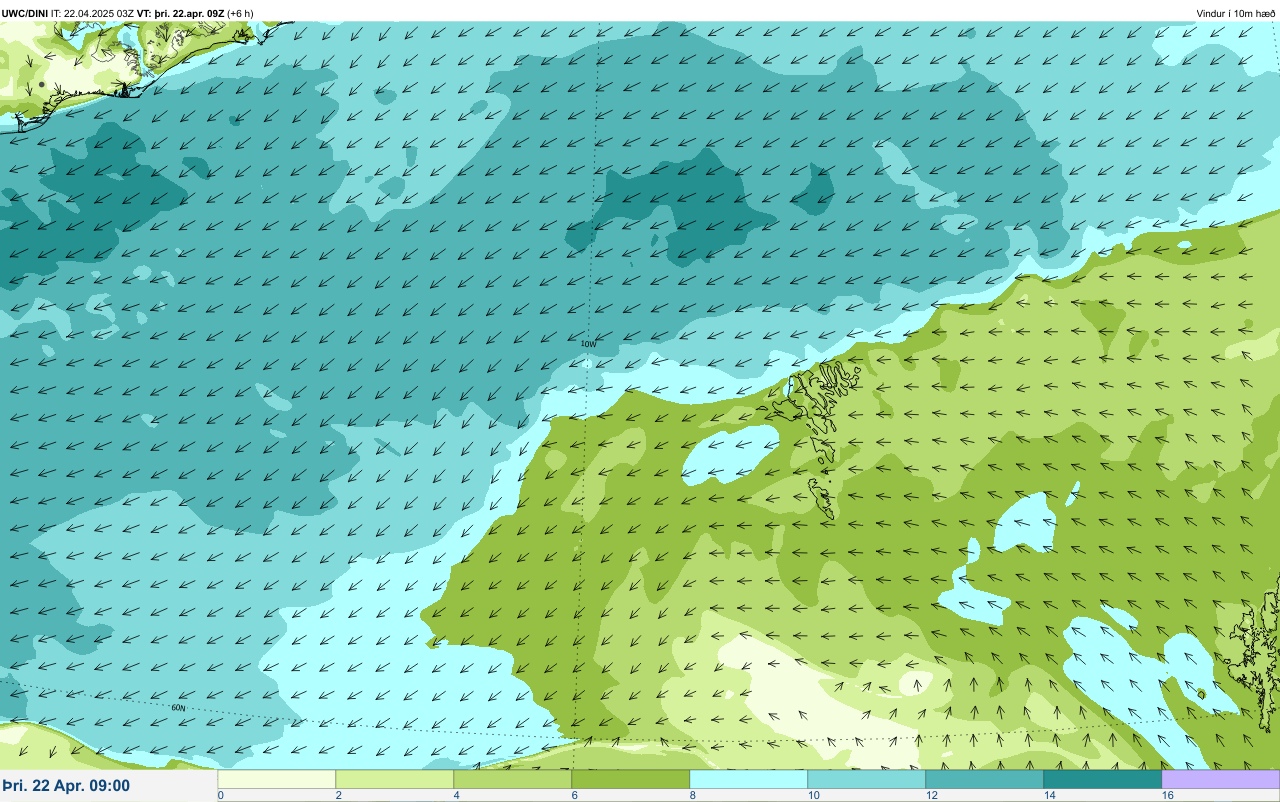
Task: Click the 'UWC/DINI' model name in the header
Action: [x=25, y=13]
